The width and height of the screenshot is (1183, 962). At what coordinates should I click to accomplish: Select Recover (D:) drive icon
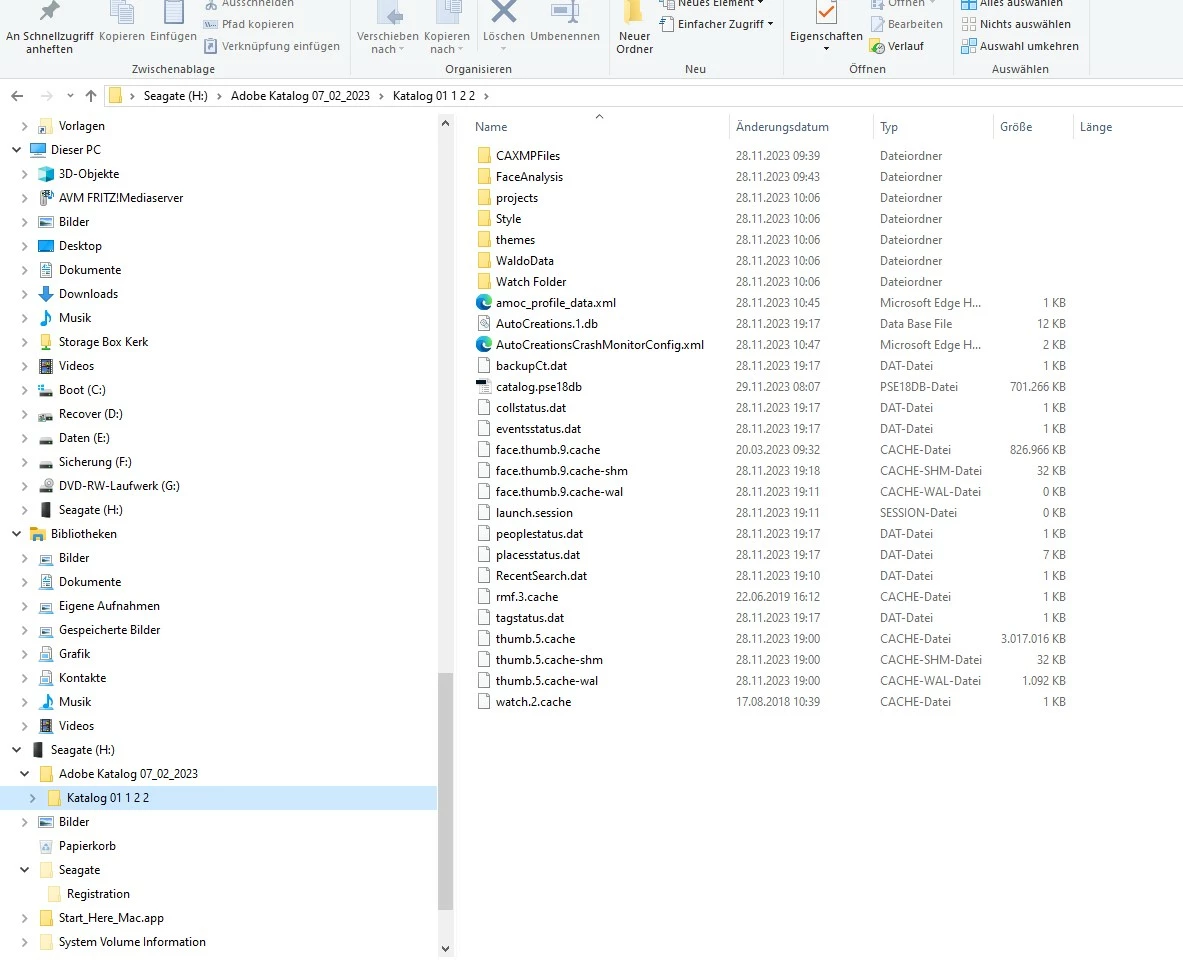(46, 414)
